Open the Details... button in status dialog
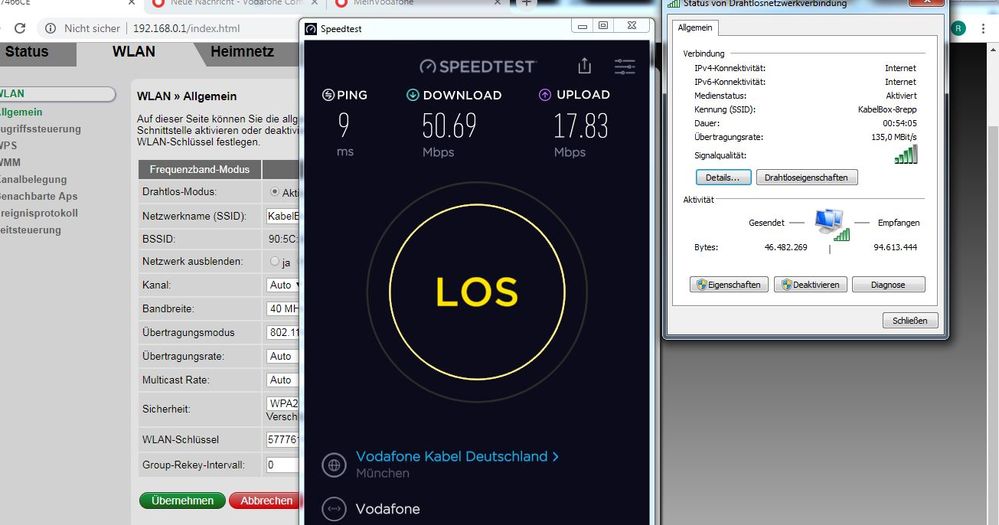The image size is (999, 525). [x=723, y=177]
